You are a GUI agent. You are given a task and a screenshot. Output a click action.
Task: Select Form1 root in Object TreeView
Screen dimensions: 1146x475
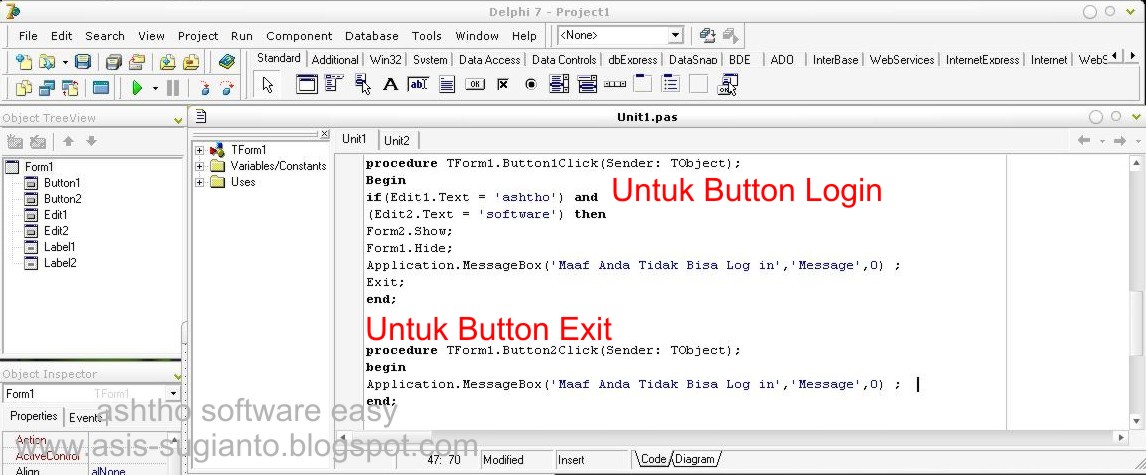pyautogui.click(x=39, y=167)
